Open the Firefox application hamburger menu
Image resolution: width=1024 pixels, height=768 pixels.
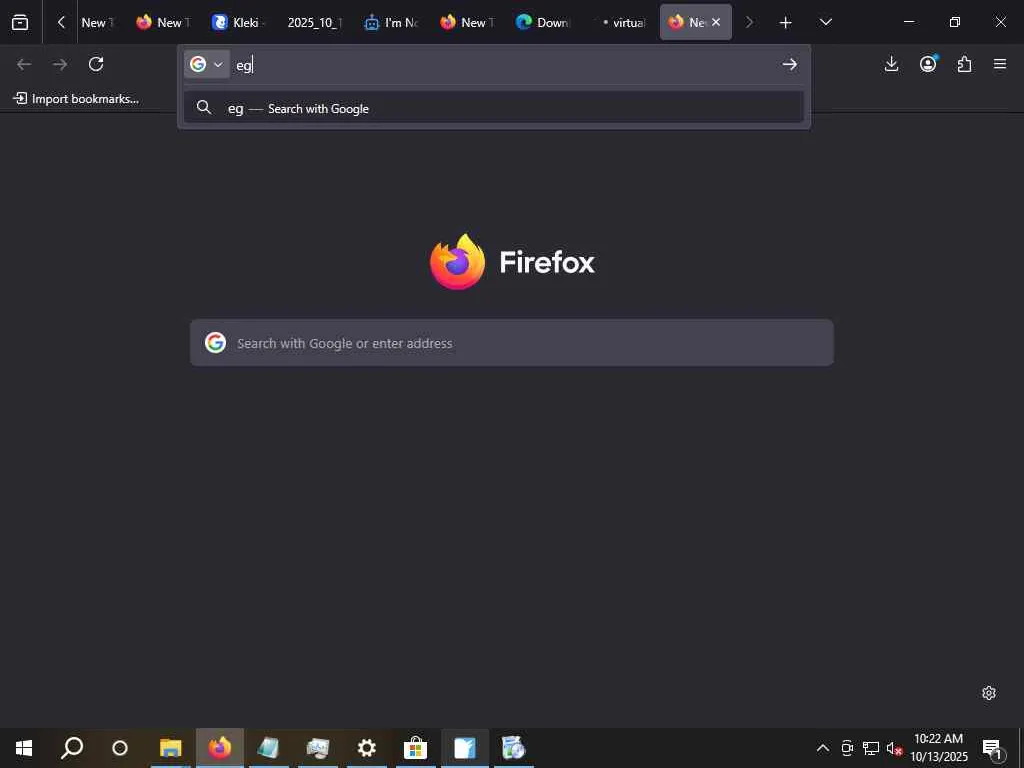point(1000,64)
